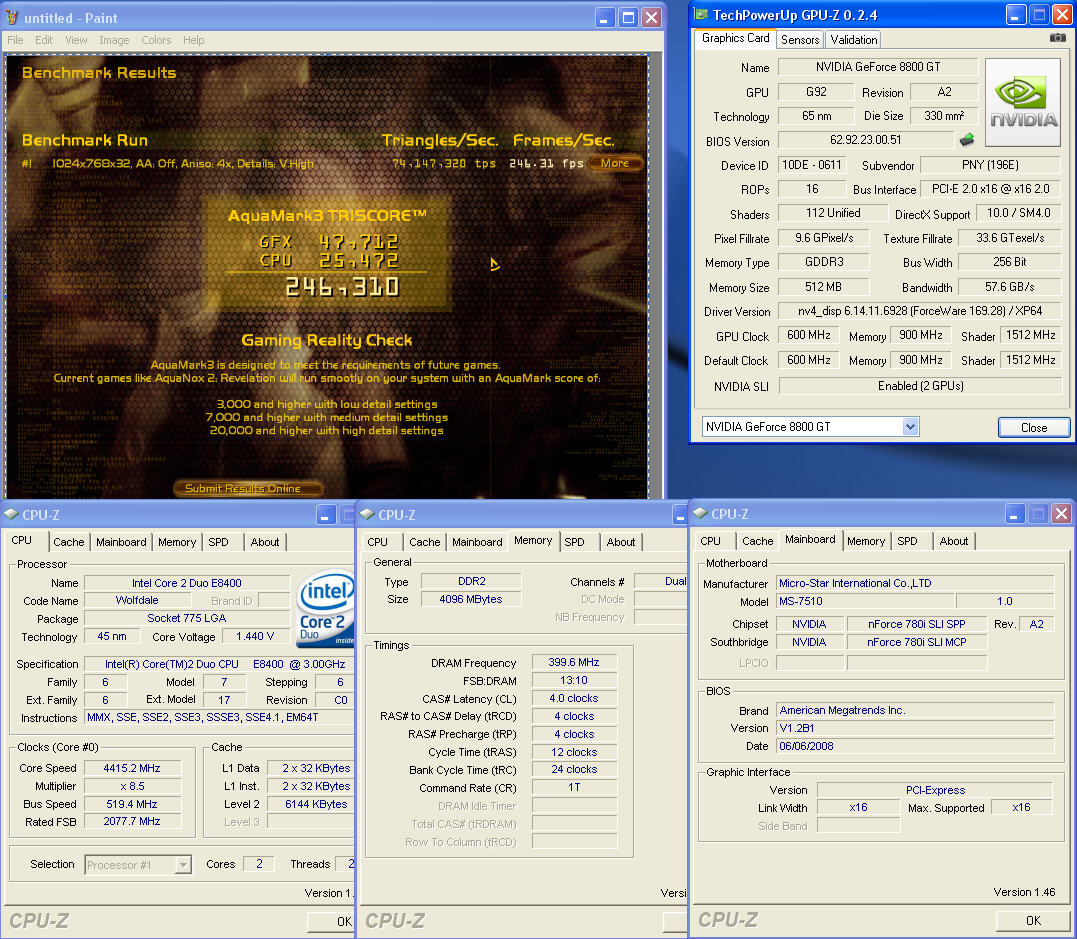Click title icon of CPU-Z window showing Mainboard tab
Viewport: 1077px width, 939px height.
[700, 513]
